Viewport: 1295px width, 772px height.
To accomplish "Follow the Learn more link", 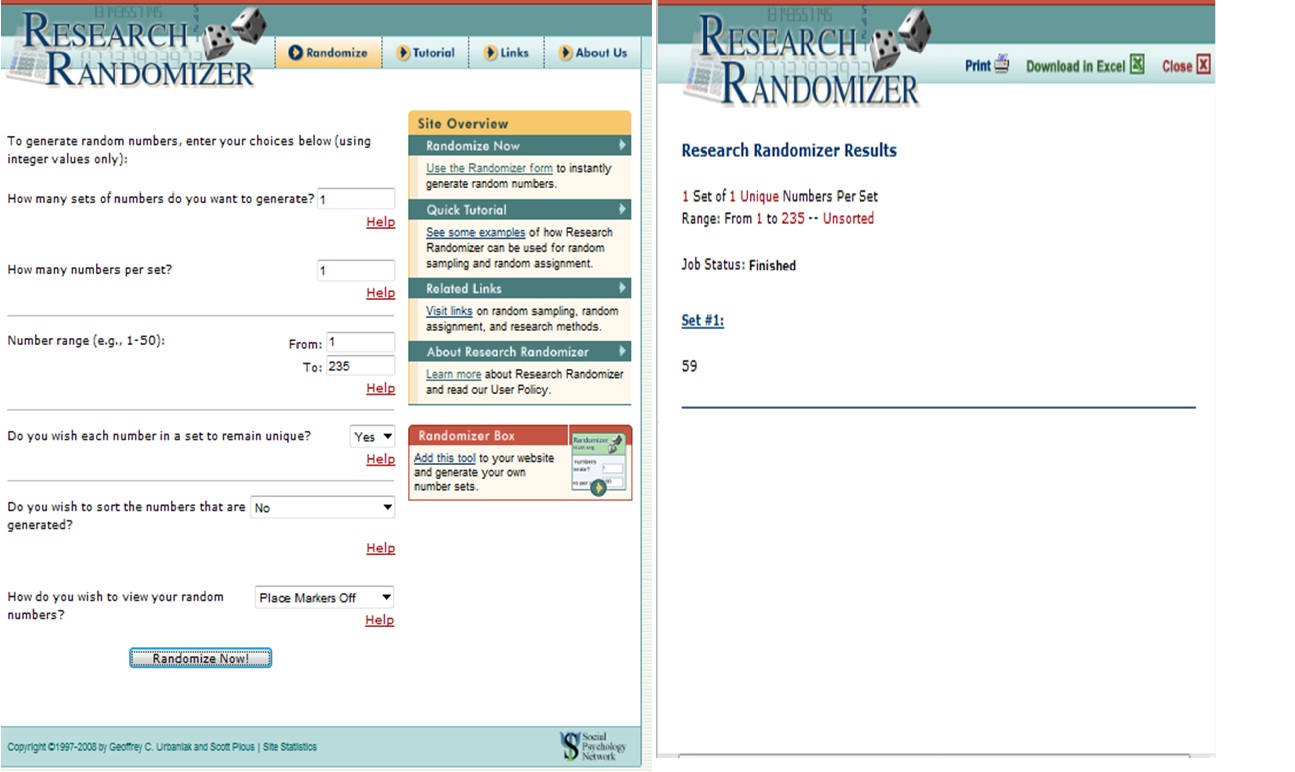I will (x=453, y=374).
